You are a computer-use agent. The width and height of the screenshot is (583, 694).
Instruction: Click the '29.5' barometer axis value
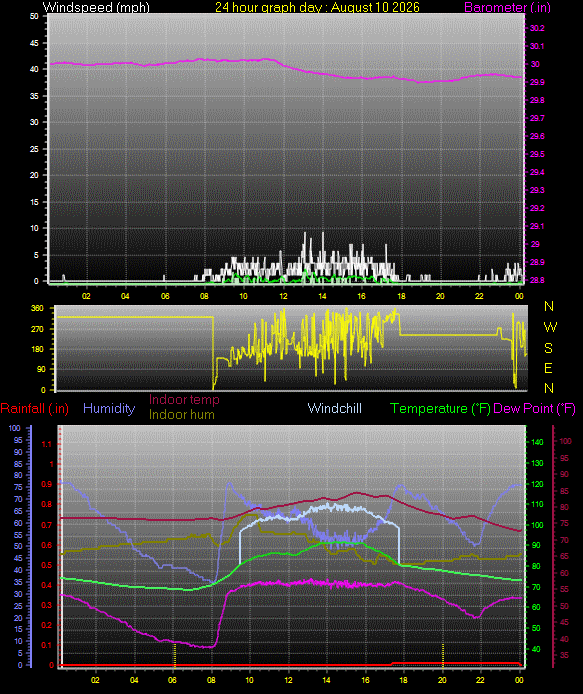point(537,154)
